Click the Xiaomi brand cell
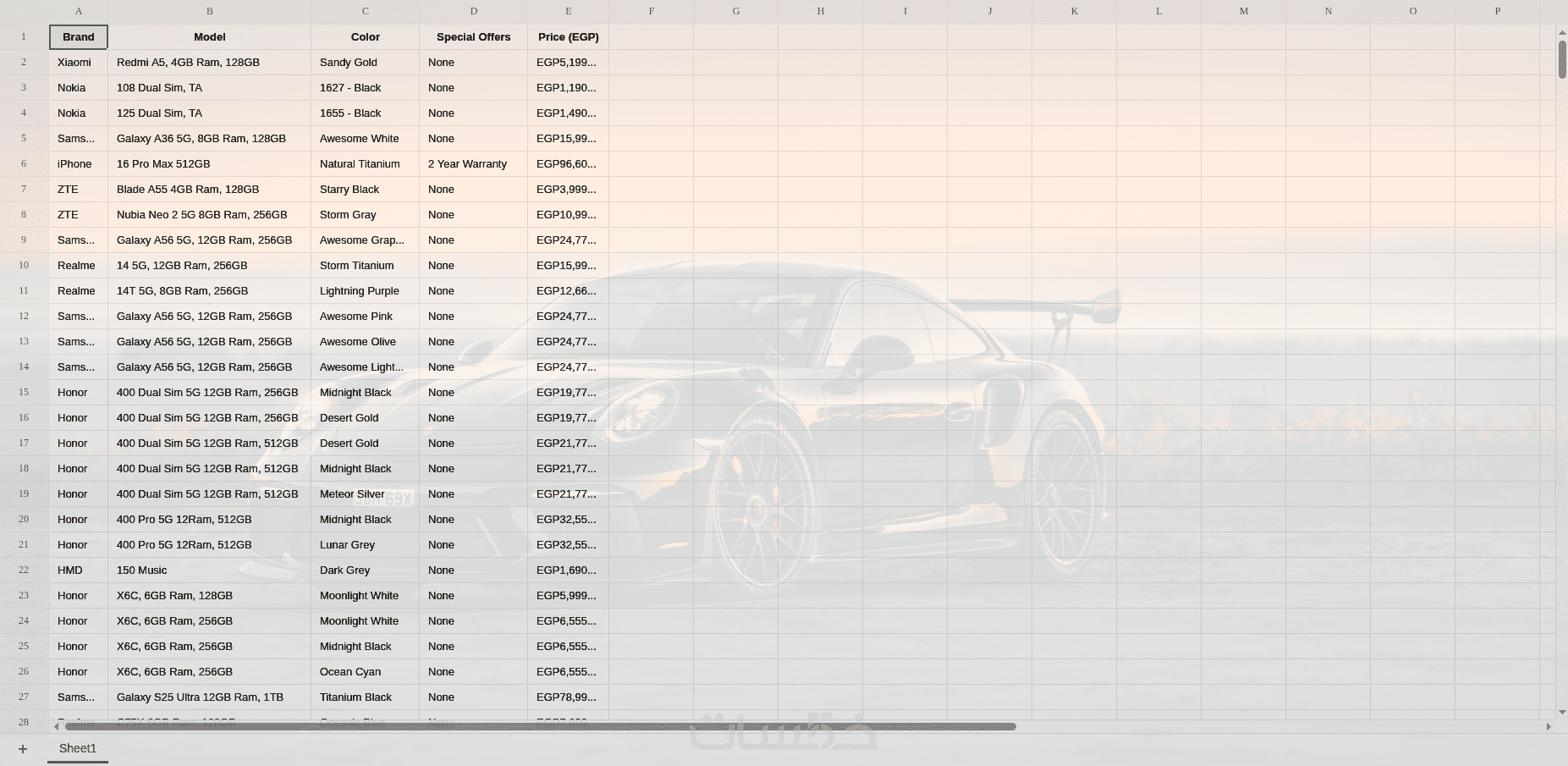The width and height of the screenshot is (1568, 766). pos(79,63)
